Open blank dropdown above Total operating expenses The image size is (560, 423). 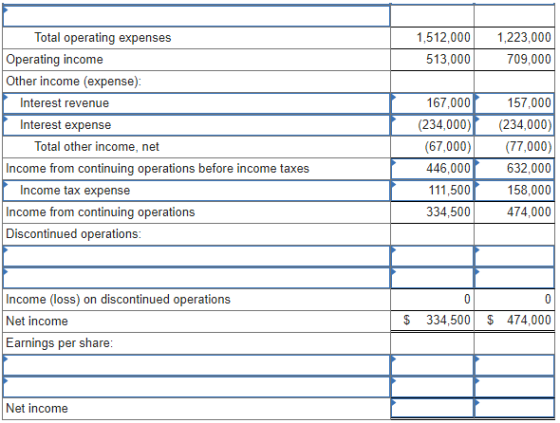pos(196,16)
